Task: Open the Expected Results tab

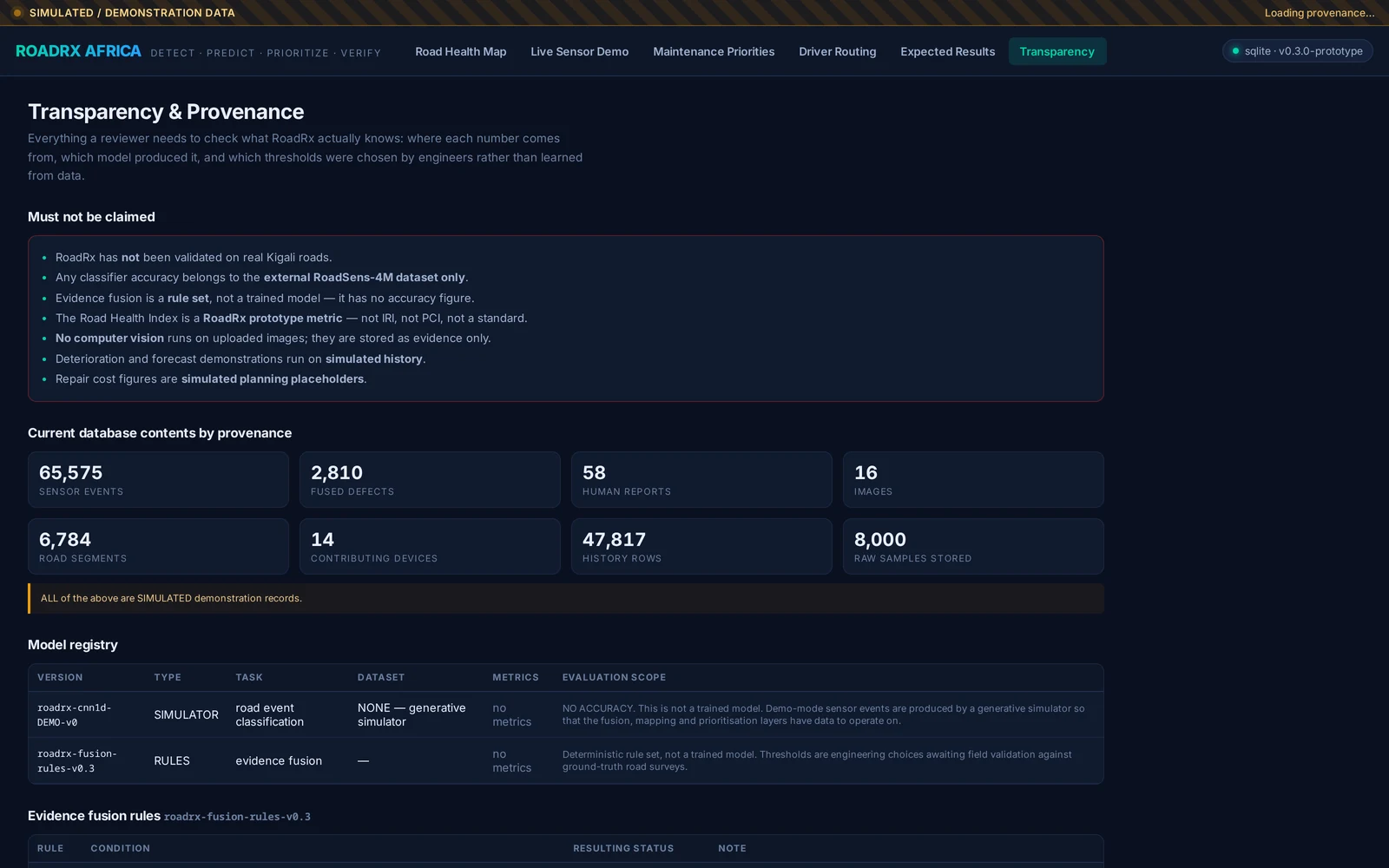Action: (948, 51)
